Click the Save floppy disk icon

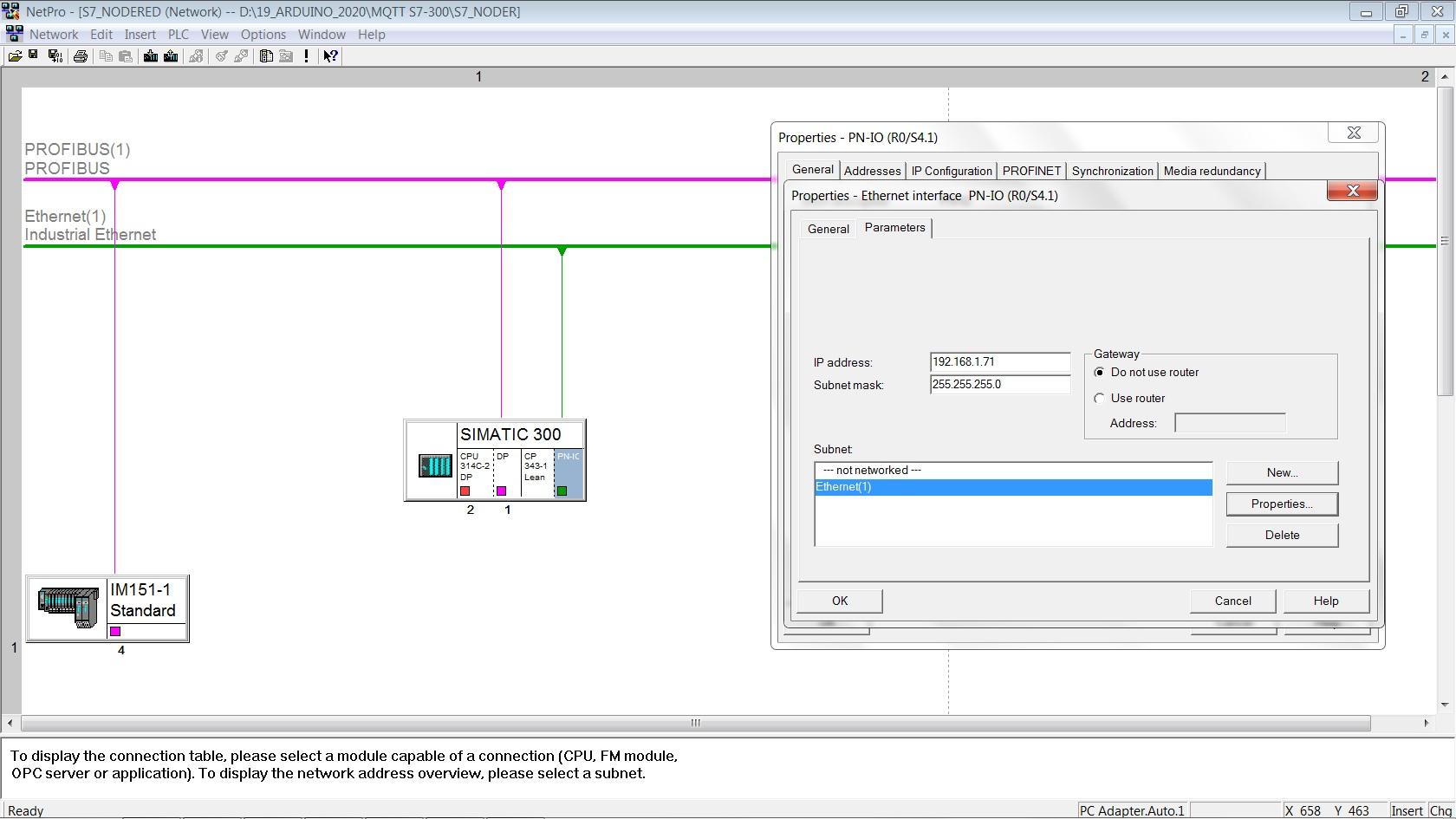[x=34, y=55]
